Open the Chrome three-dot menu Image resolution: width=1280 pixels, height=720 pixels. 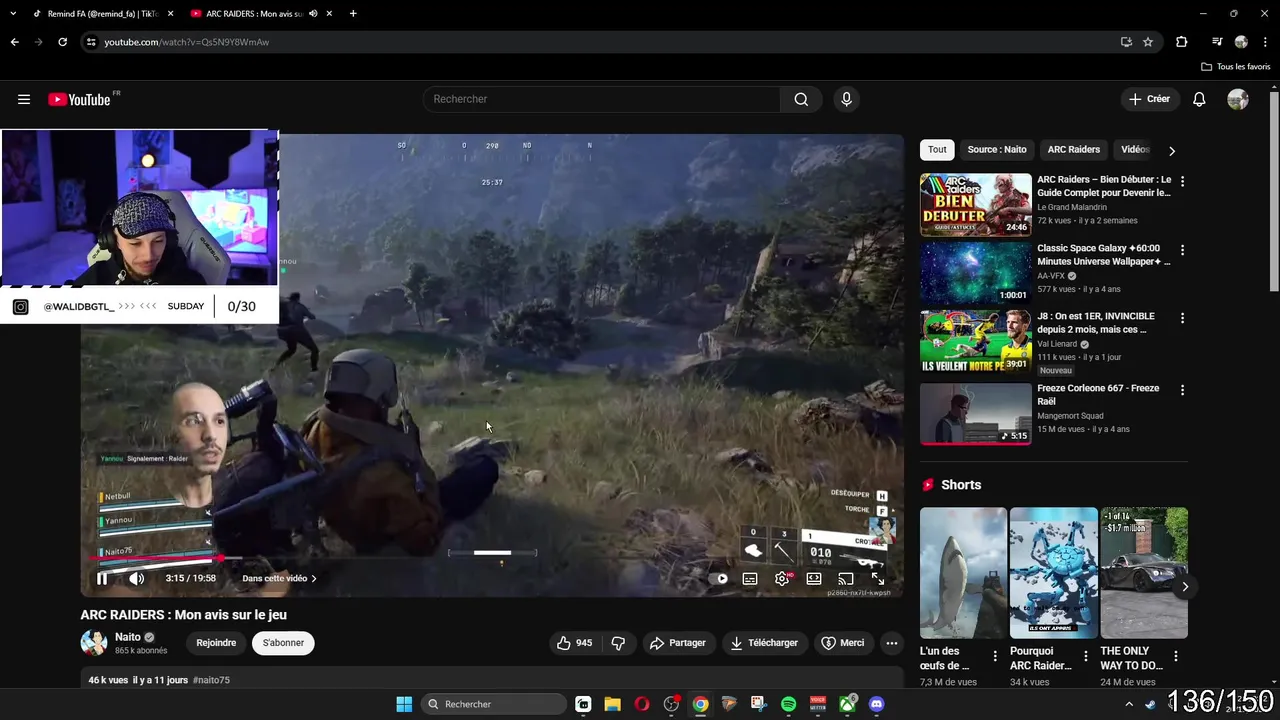(x=1264, y=42)
